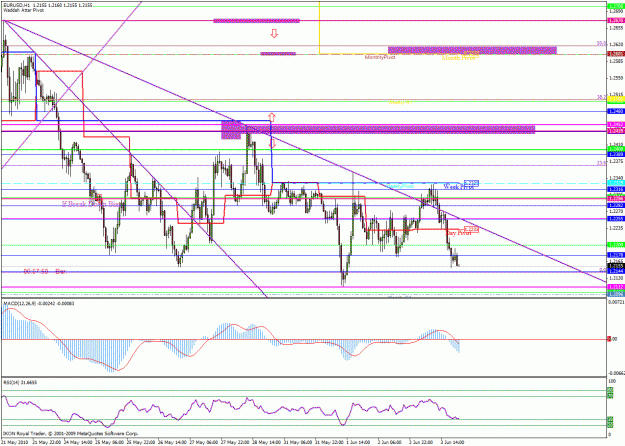Click the cyan WeeklyPivot label
Viewport: 625px width, 446px height.
(400, 186)
